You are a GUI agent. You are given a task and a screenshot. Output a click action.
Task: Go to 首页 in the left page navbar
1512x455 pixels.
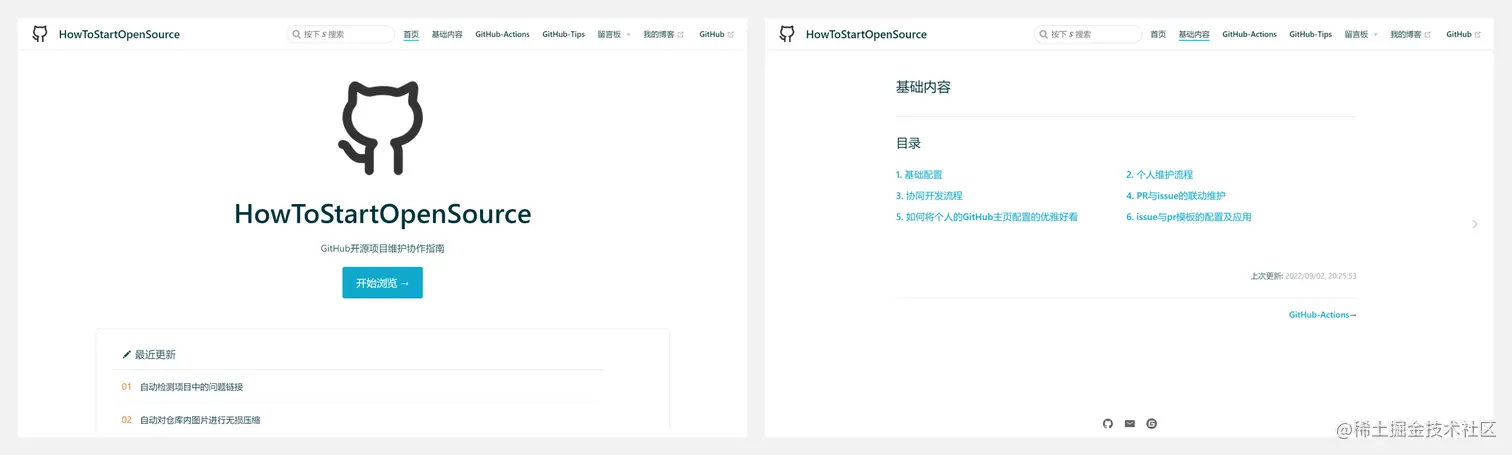[411, 34]
